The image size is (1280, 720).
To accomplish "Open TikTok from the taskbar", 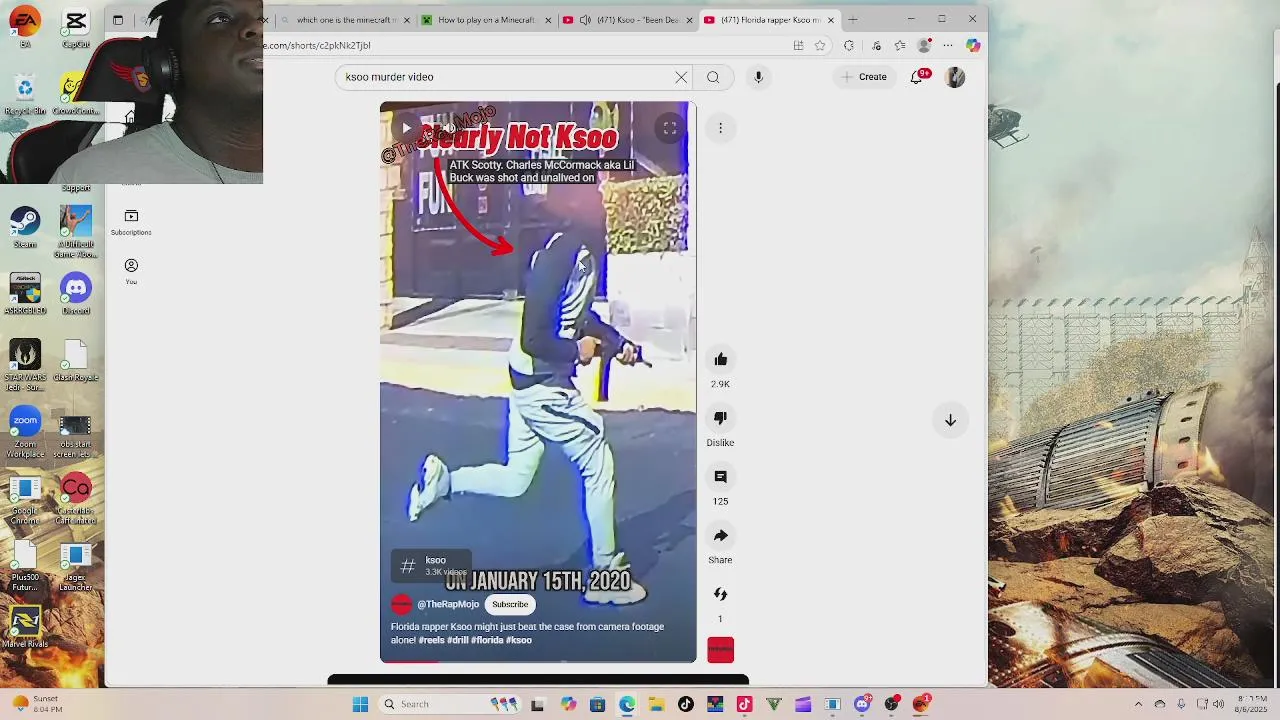I will click(x=685, y=704).
